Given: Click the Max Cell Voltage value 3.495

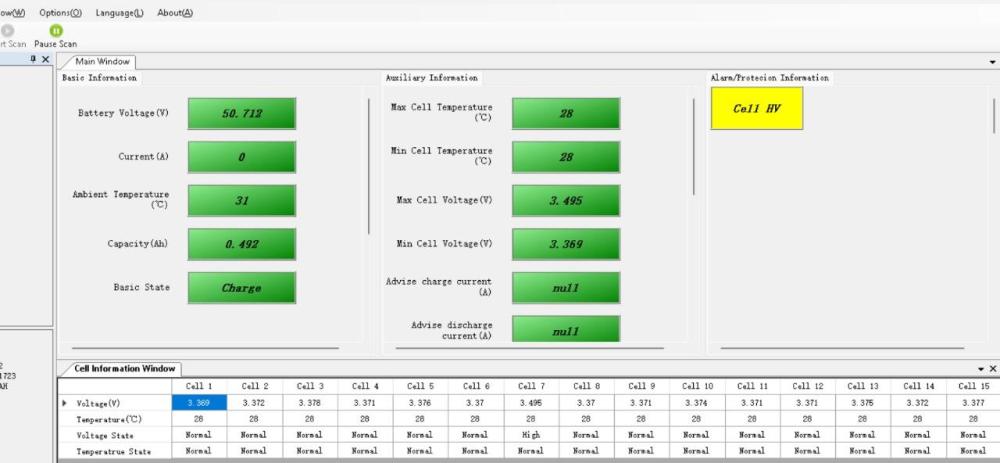Looking at the screenshot, I should pos(566,201).
